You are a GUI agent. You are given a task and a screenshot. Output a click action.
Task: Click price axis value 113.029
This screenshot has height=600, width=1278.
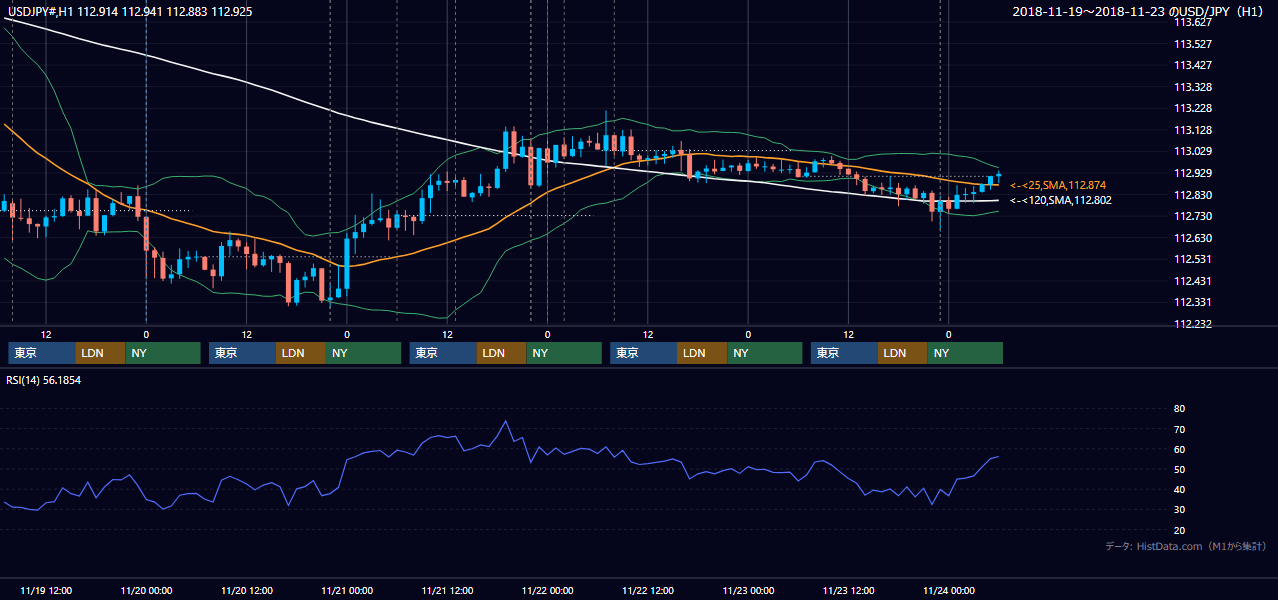point(1192,151)
